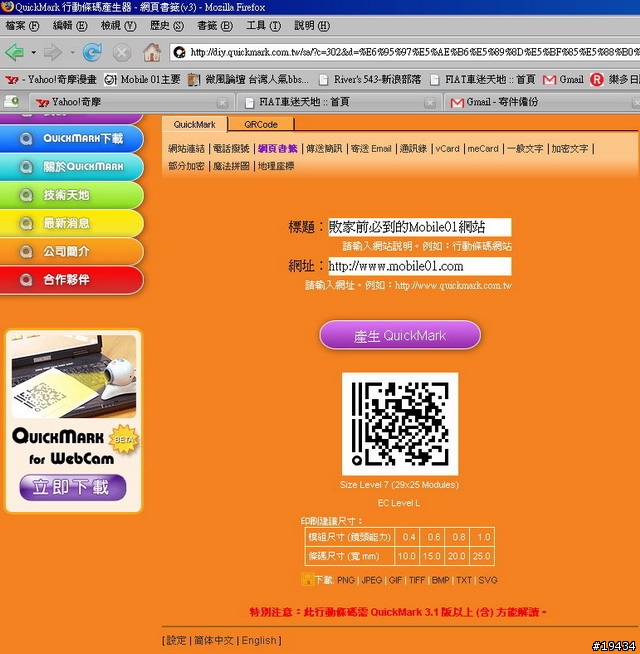This screenshot has height=654, width=640.
Task: Switch to the Gmail - 寄件備份 tab
Action: tap(542, 102)
